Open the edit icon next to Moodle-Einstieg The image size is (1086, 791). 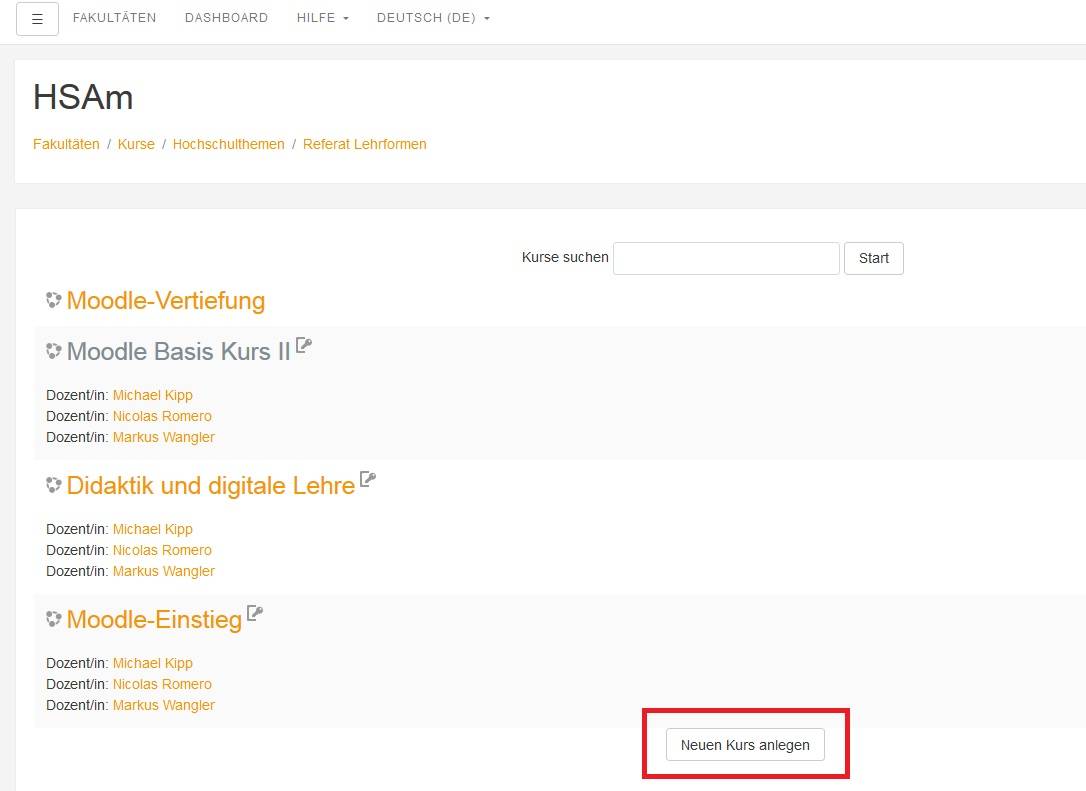coord(254,612)
